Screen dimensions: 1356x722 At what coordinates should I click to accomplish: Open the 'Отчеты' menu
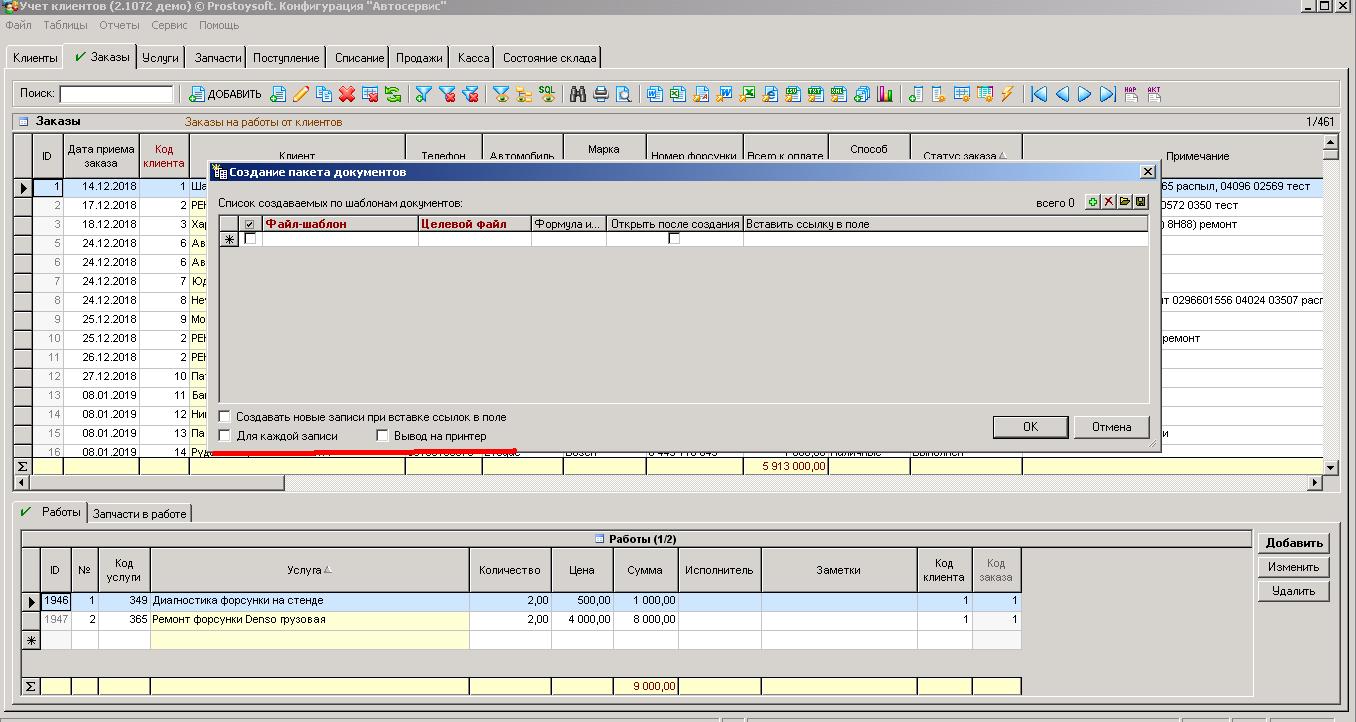tap(119, 25)
